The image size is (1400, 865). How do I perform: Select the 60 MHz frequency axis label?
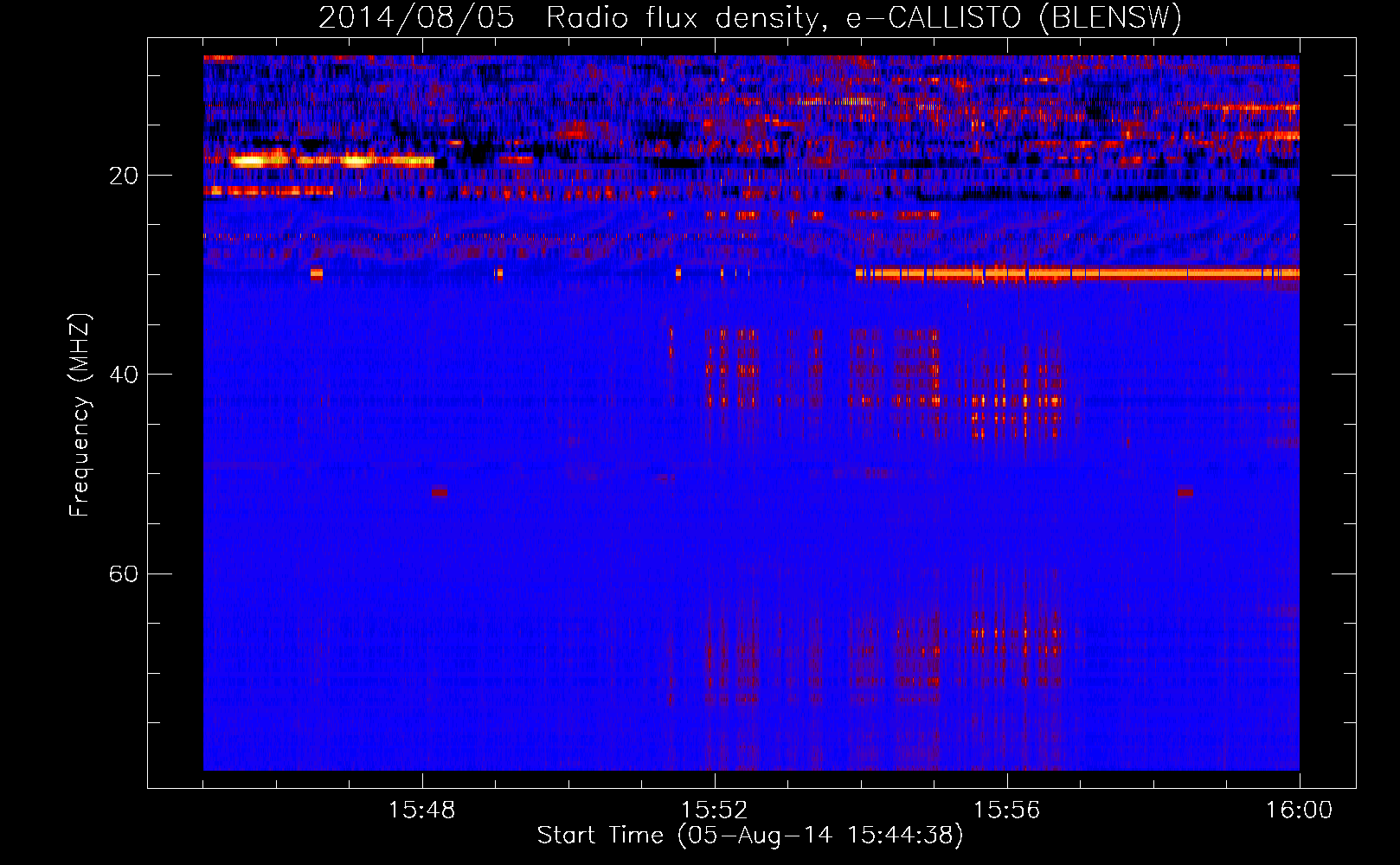[124, 573]
